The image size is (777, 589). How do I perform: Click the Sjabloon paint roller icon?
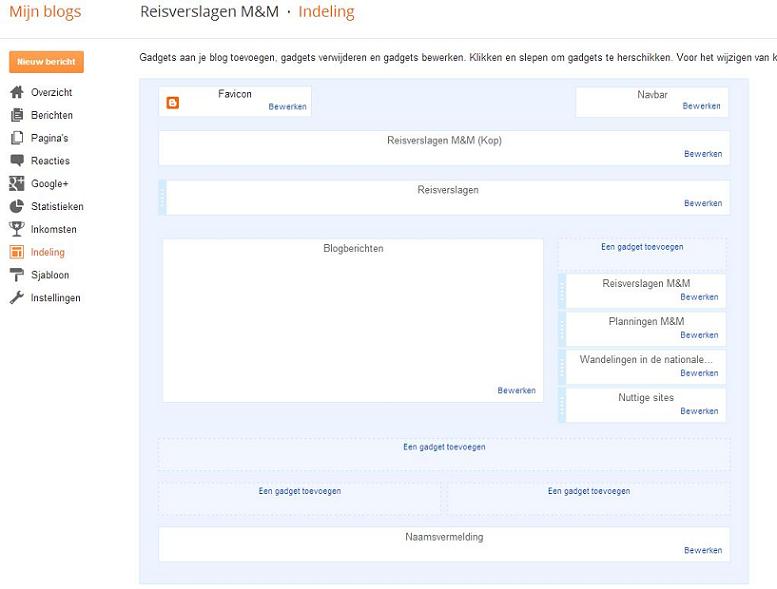[16, 275]
